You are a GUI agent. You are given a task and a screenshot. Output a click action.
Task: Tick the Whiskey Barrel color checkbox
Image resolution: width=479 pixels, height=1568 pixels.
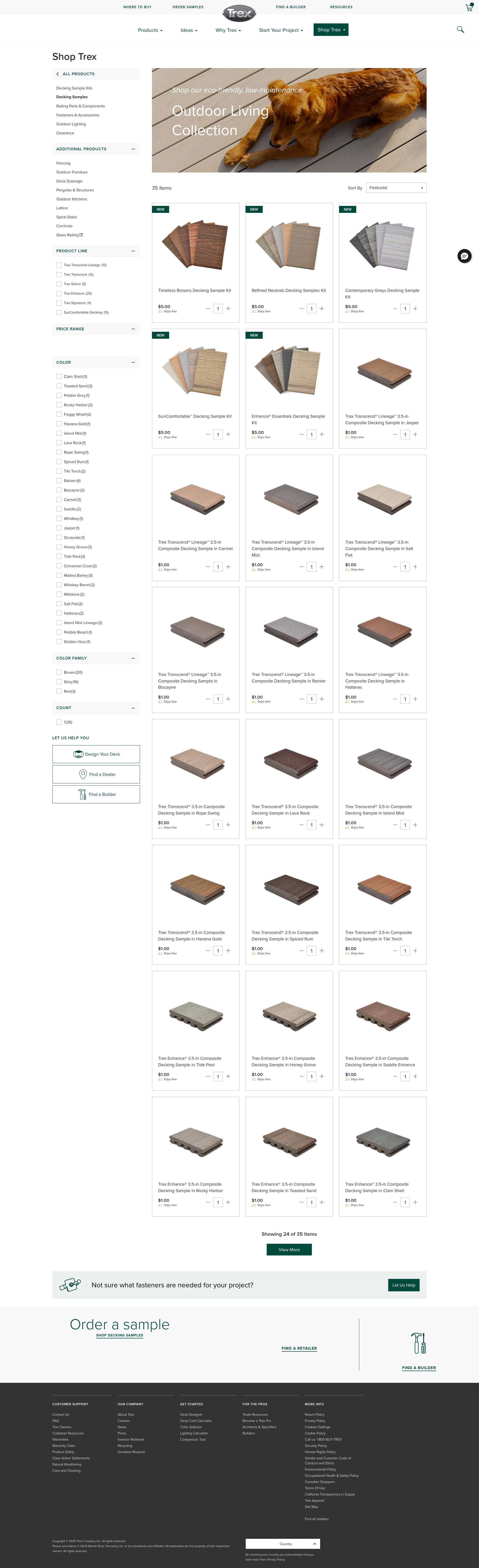tap(59, 585)
